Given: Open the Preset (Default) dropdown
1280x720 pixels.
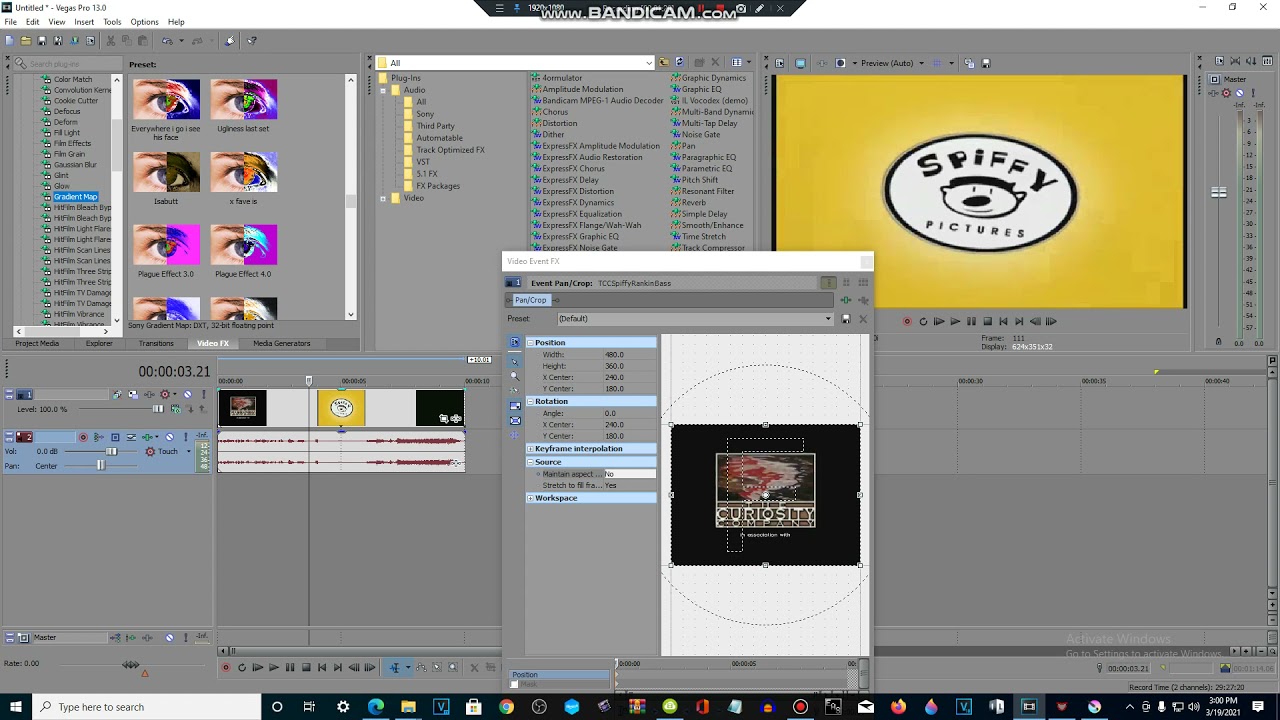Looking at the screenshot, I should pyautogui.click(x=828, y=319).
